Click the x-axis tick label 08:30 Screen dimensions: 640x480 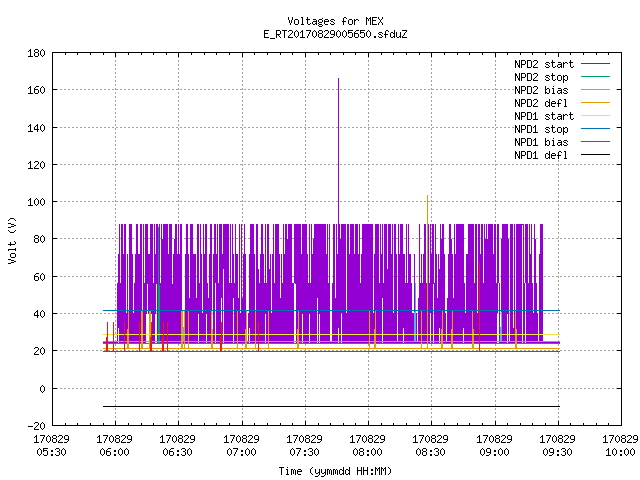[431, 452]
